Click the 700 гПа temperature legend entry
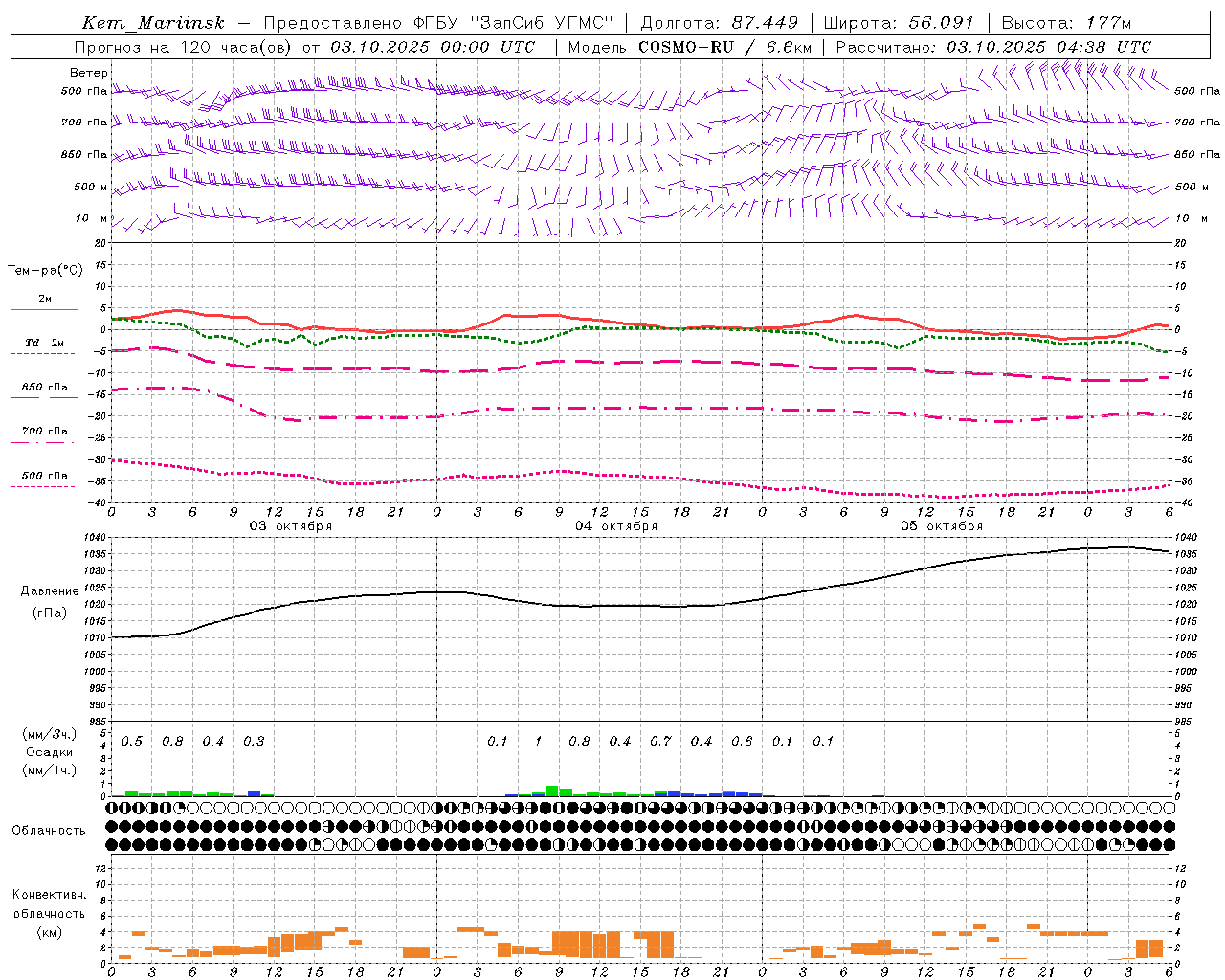This screenshot has width=1225, height=980. pyautogui.click(x=44, y=435)
